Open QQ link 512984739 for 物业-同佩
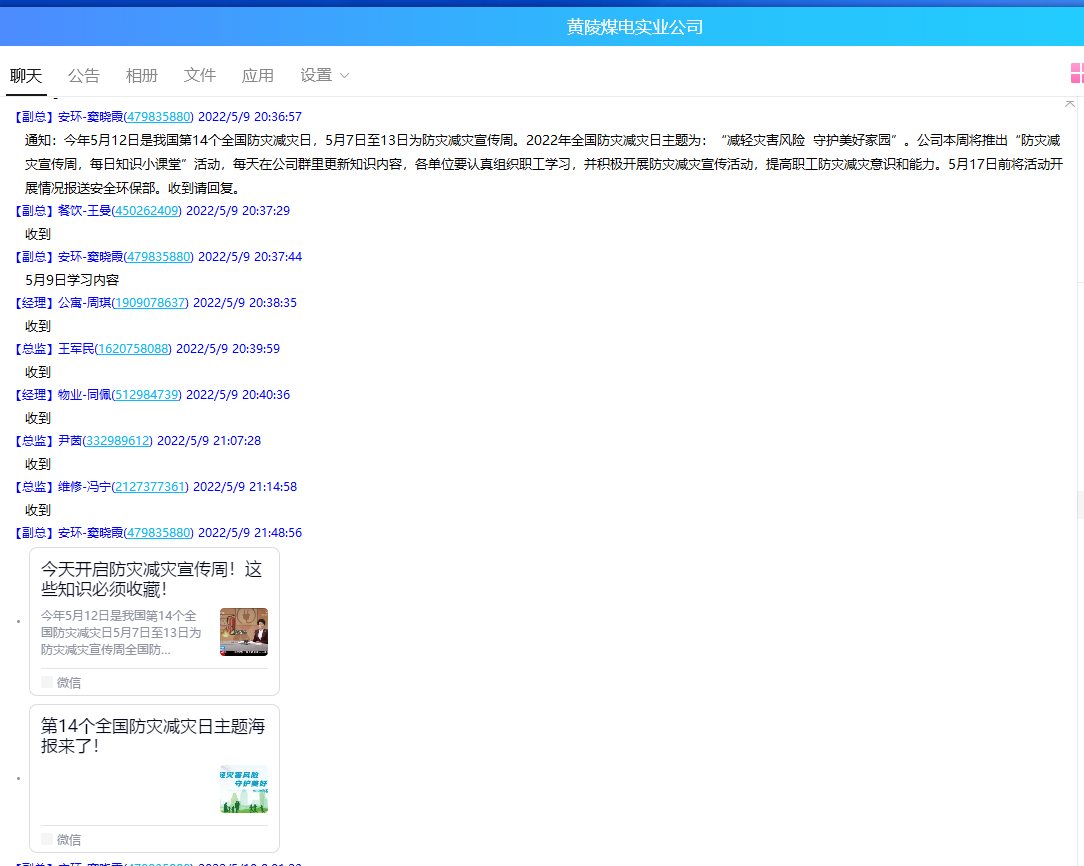The height and width of the screenshot is (866, 1084). [147, 395]
